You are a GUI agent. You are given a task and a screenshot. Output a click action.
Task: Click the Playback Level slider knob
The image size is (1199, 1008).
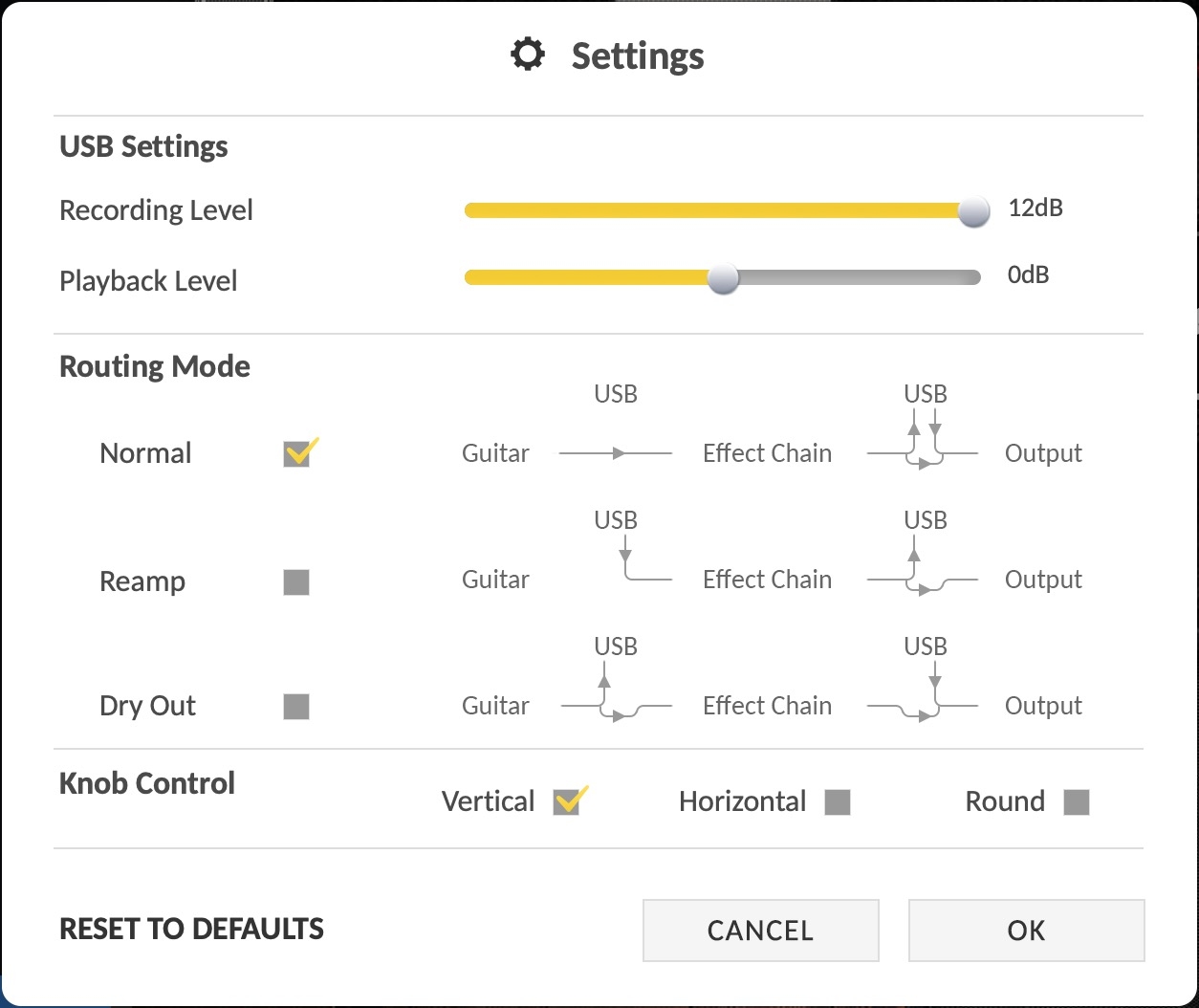pyautogui.click(x=723, y=278)
